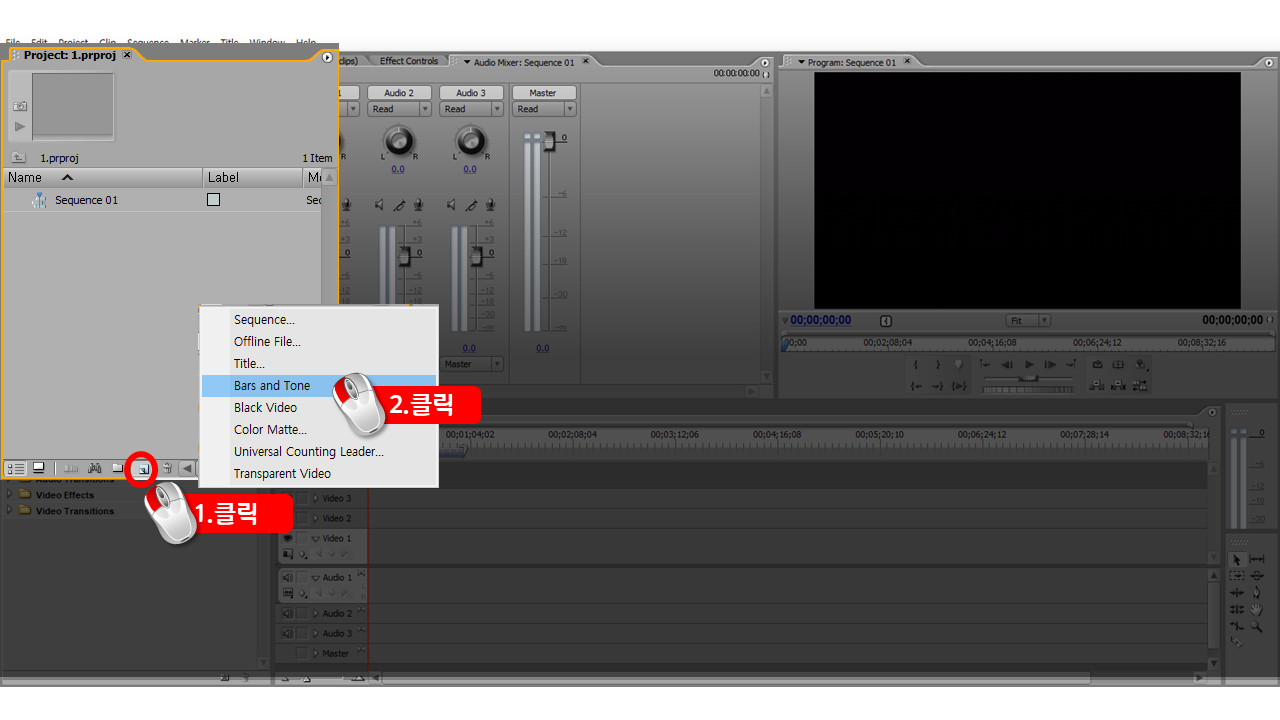
Task: Click Audio 2 pan knob
Action: [399, 141]
